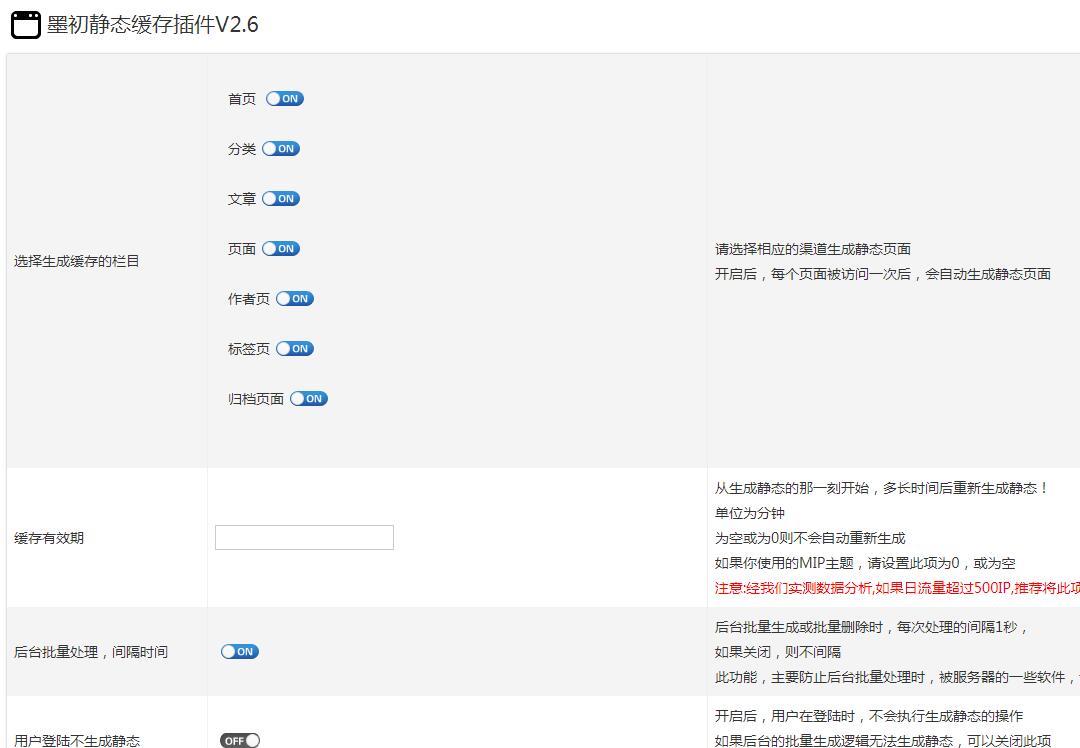Click the 缓存有效期 input field

[303, 537]
